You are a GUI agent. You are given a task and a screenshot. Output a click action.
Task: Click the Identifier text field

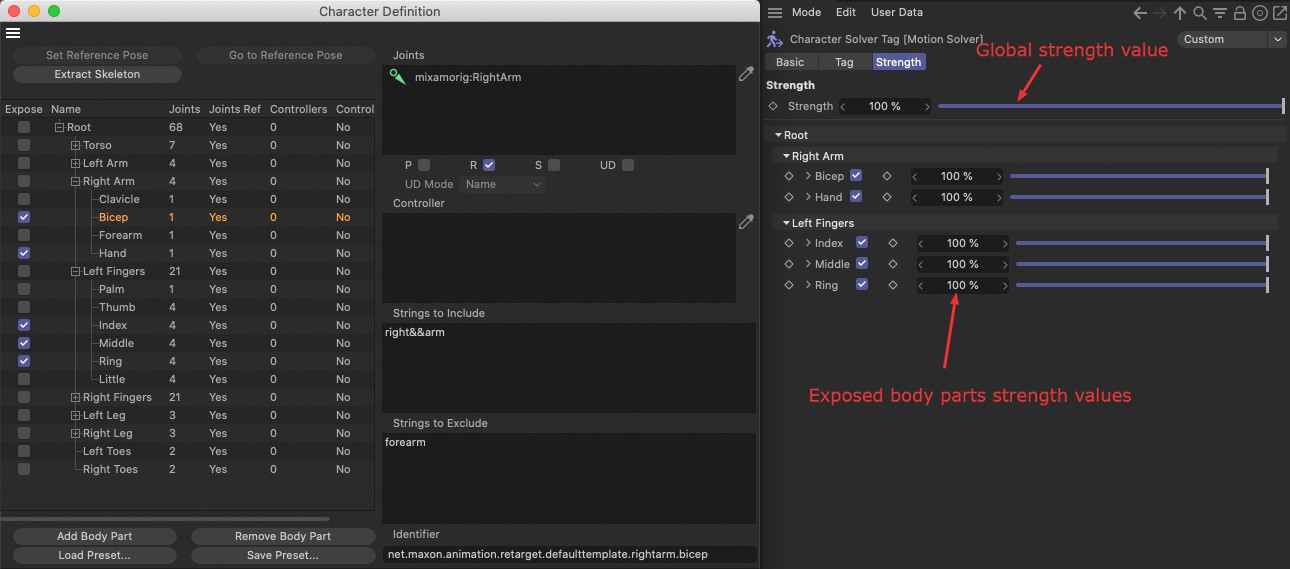[x=569, y=554]
